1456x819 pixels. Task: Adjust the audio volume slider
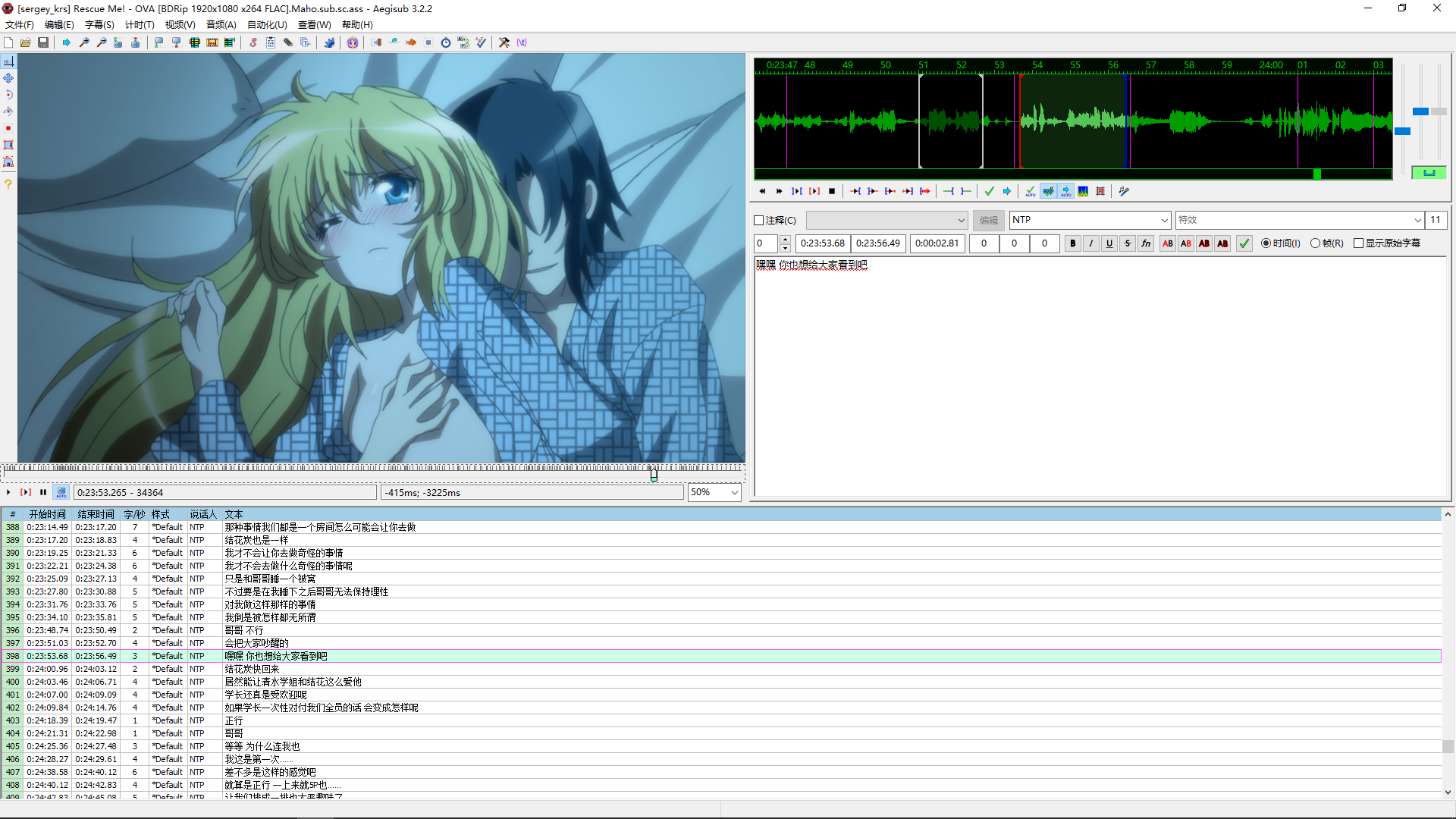coord(1439,111)
